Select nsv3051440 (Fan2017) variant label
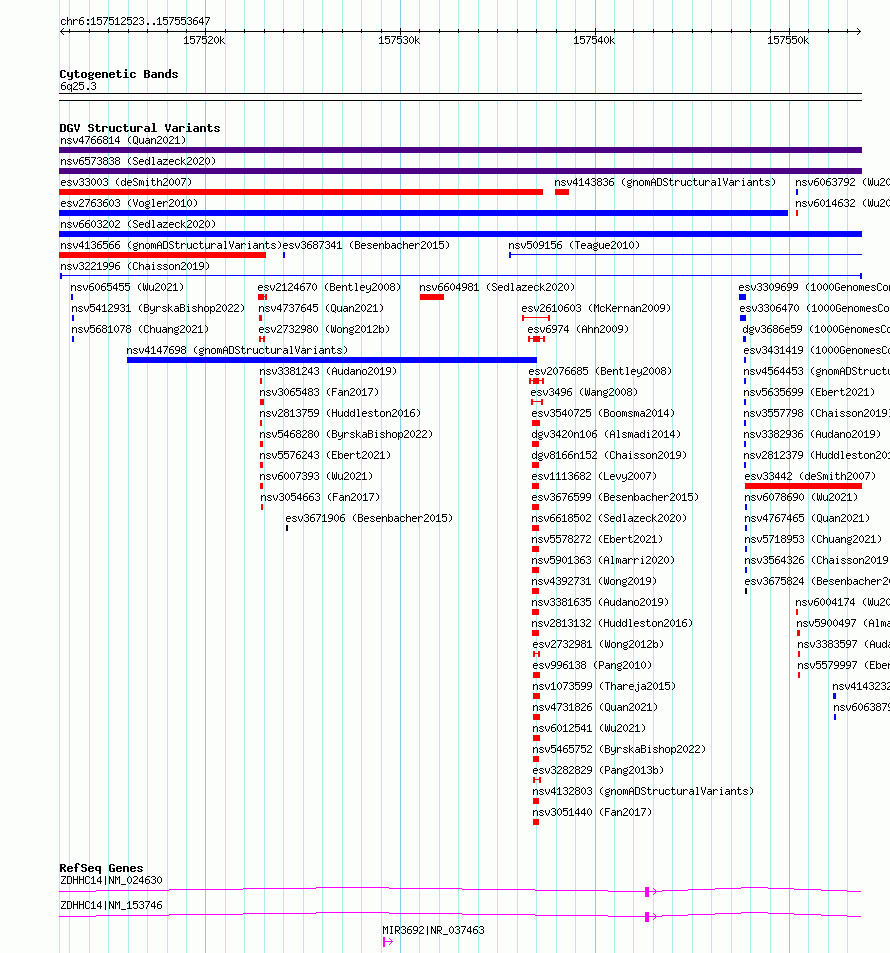Image resolution: width=890 pixels, height=953 pixels. tap(592, 813)
